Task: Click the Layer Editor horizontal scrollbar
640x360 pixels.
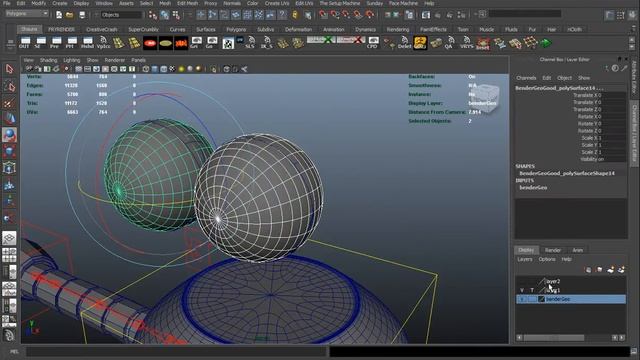Action: click(x=553, y=338)
